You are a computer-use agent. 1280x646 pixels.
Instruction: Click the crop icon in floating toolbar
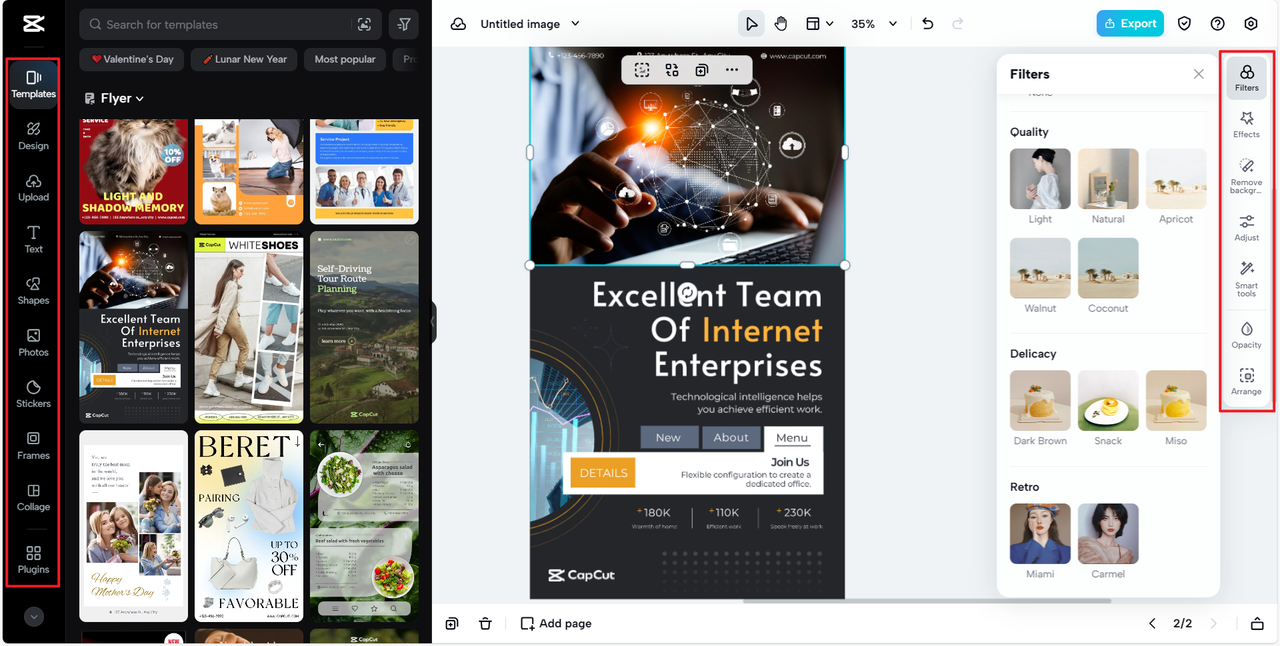[x=642, y=70]
